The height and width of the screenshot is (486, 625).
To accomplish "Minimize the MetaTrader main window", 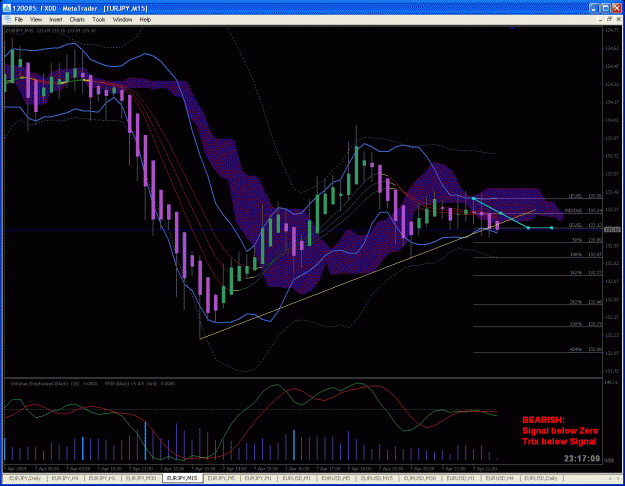I will [594, 8].
